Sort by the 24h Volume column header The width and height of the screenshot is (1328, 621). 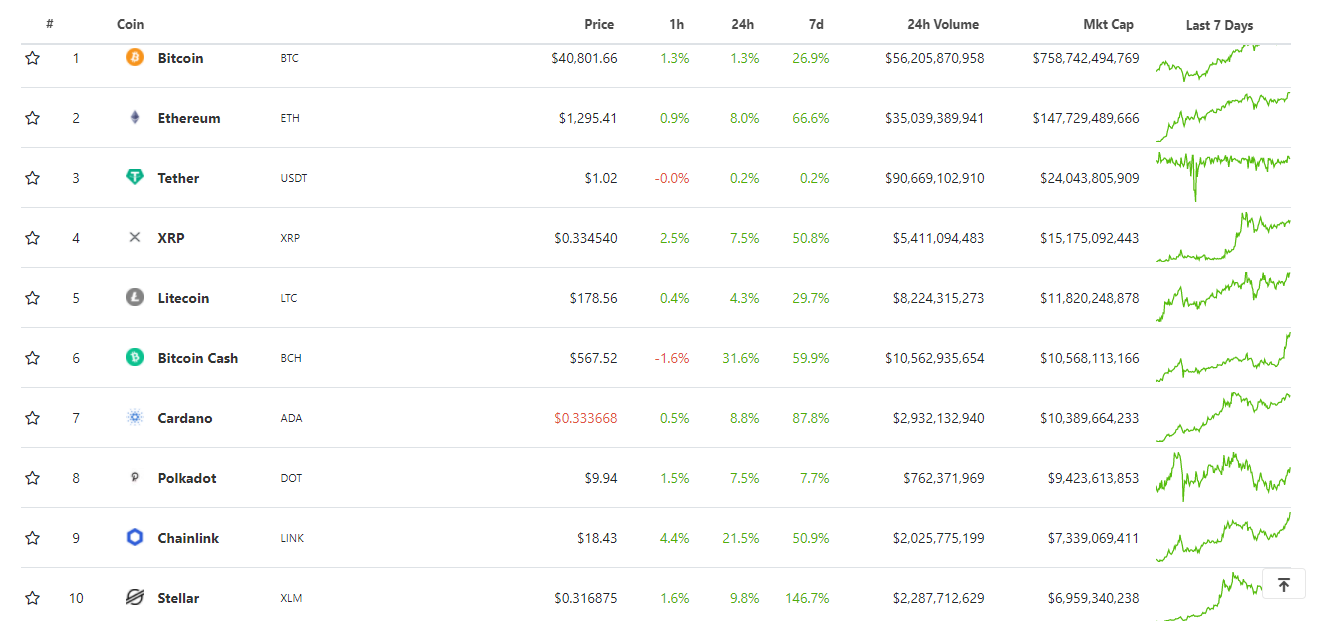click(942, 24)
